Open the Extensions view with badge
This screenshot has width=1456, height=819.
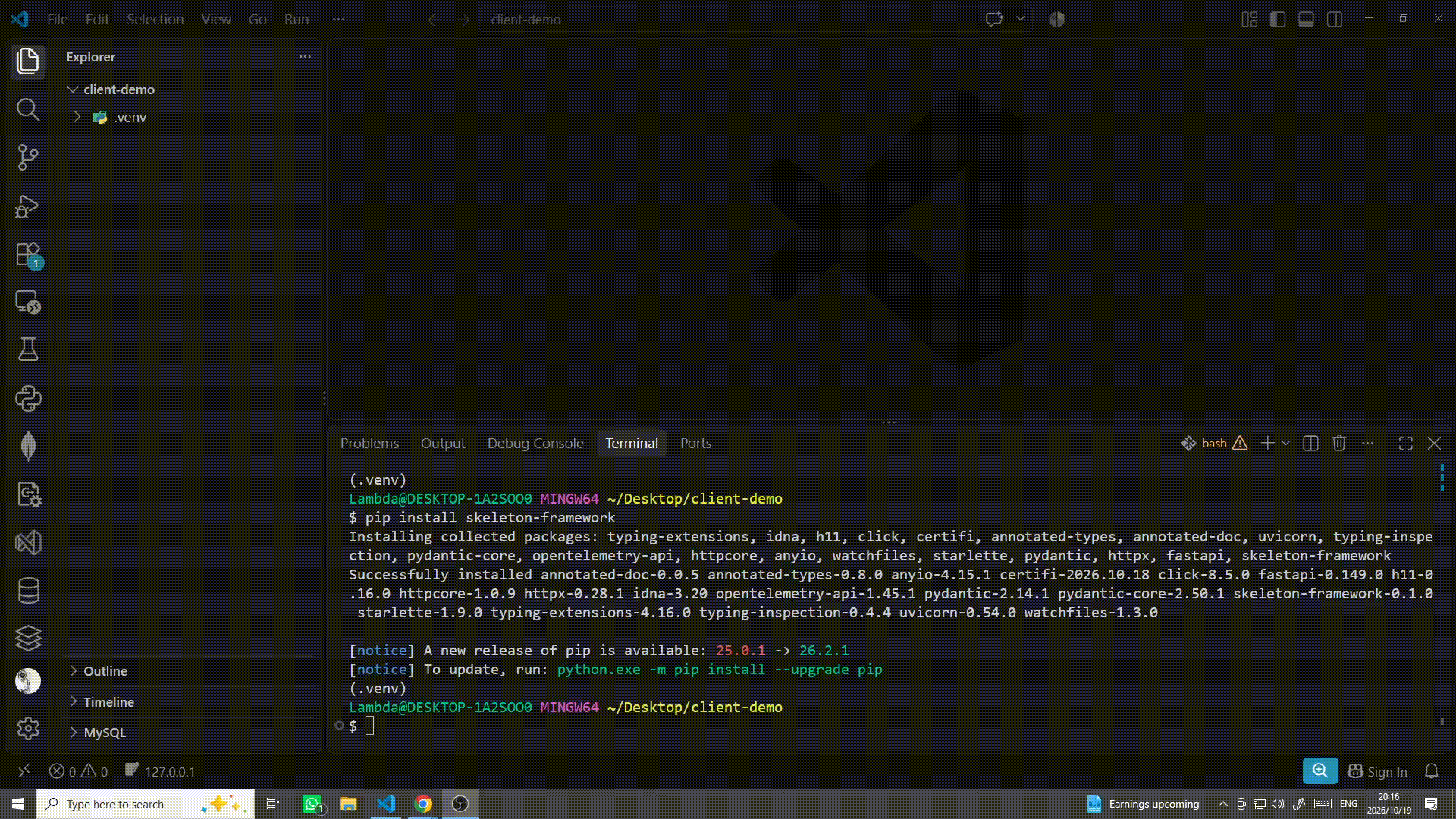pos(28,256)
